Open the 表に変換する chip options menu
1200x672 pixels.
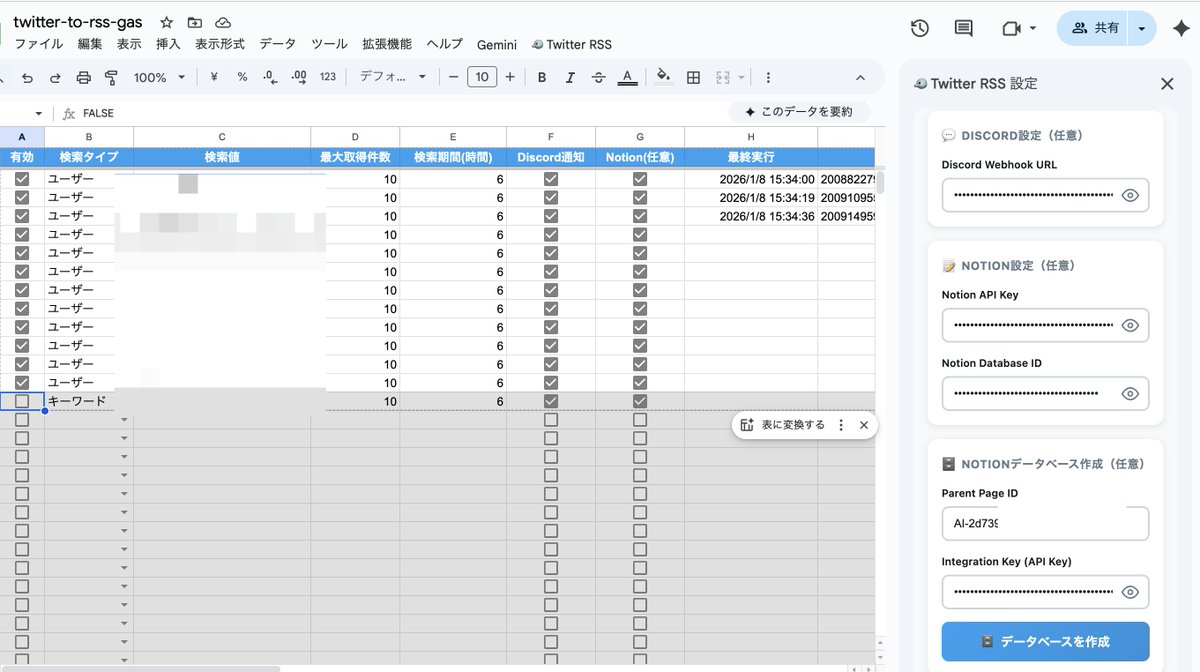(841, 425)
